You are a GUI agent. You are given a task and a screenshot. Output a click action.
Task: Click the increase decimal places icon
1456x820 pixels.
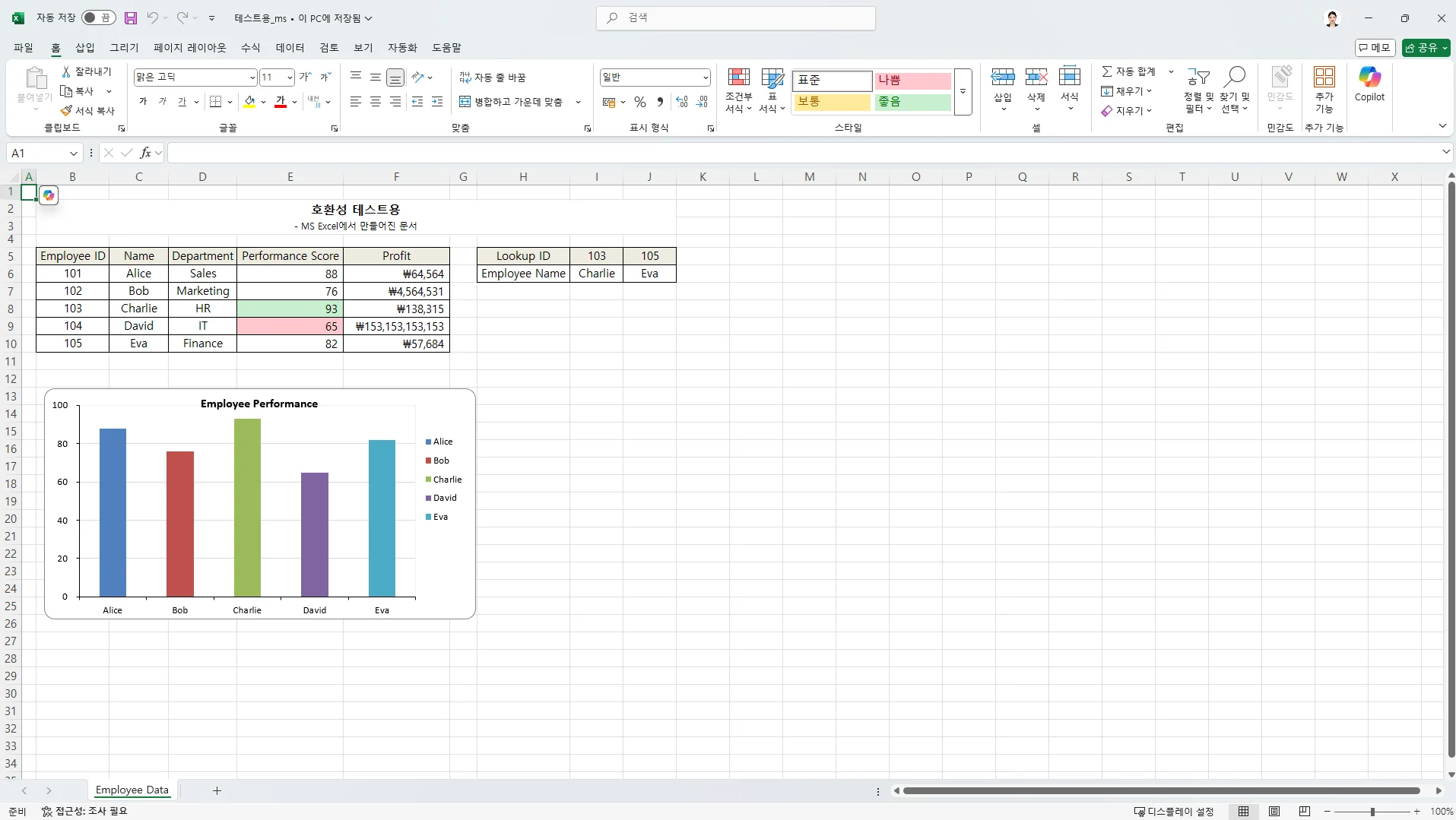pos(682,101)
